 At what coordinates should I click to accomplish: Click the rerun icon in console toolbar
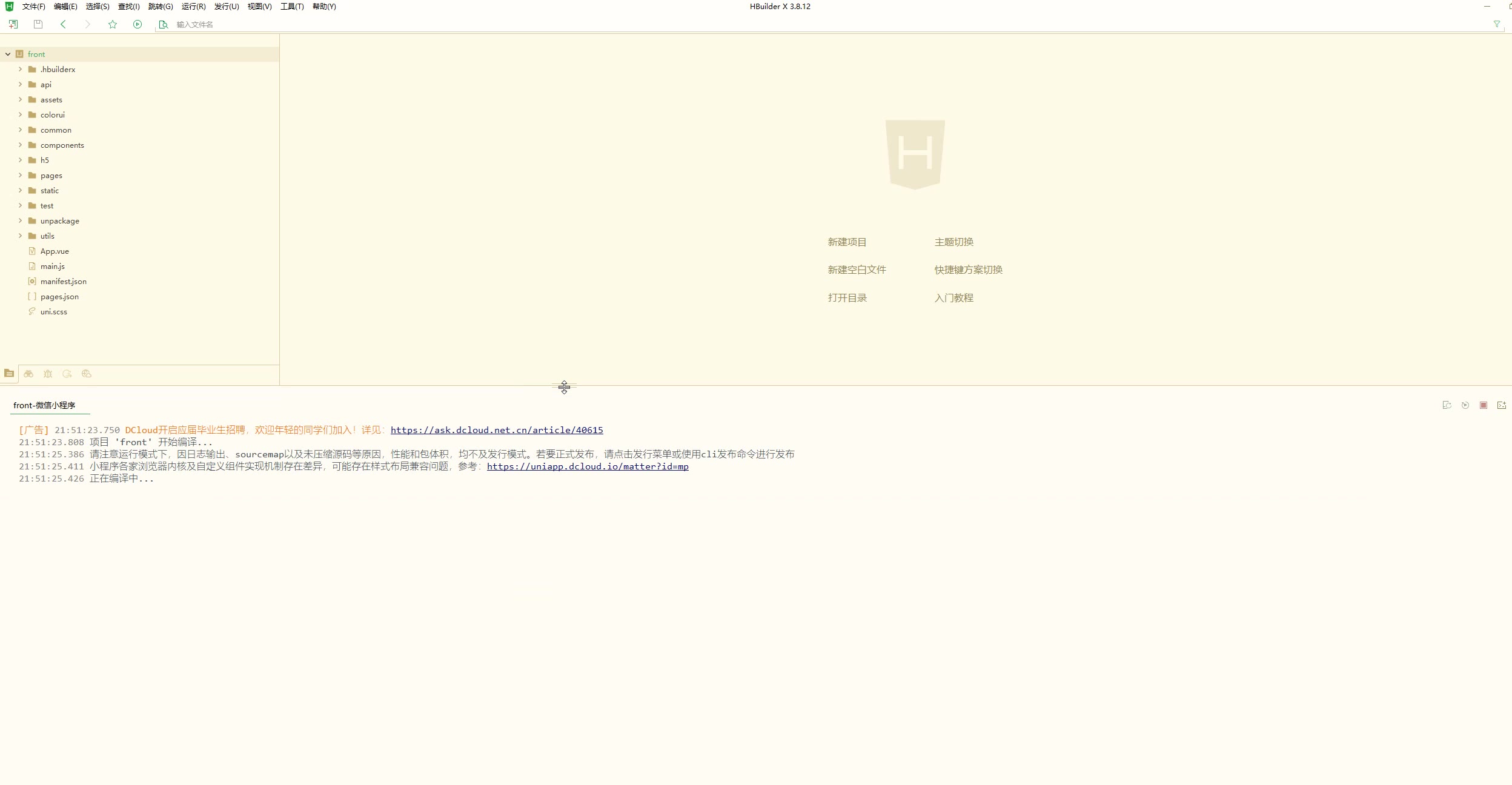[1465, 405]
